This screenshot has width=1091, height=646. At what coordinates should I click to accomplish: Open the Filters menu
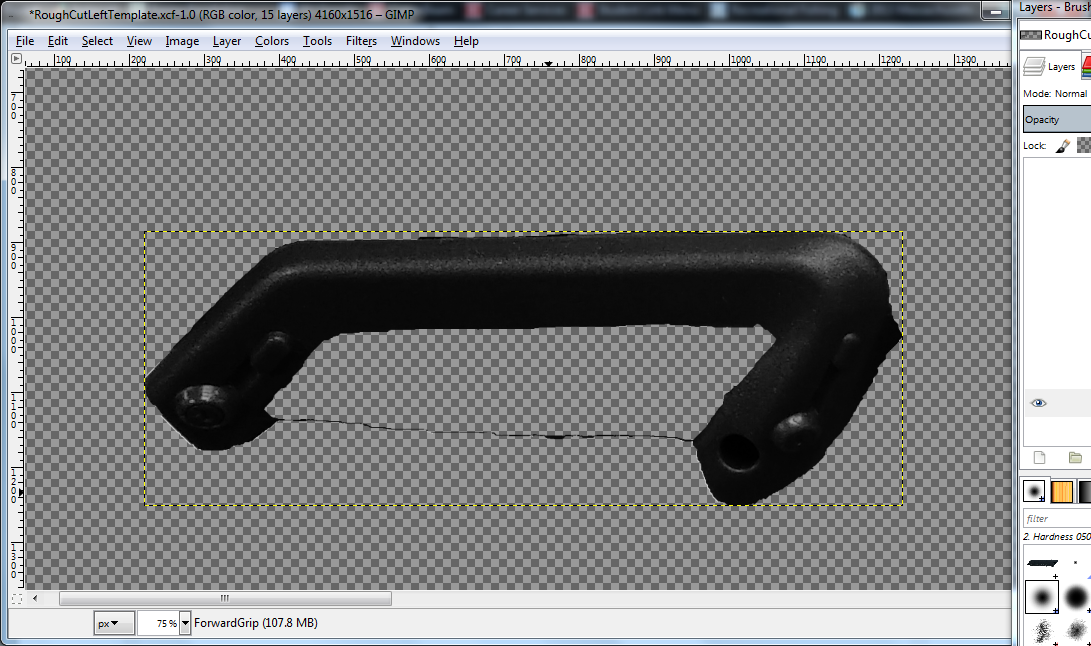[361, 41]
